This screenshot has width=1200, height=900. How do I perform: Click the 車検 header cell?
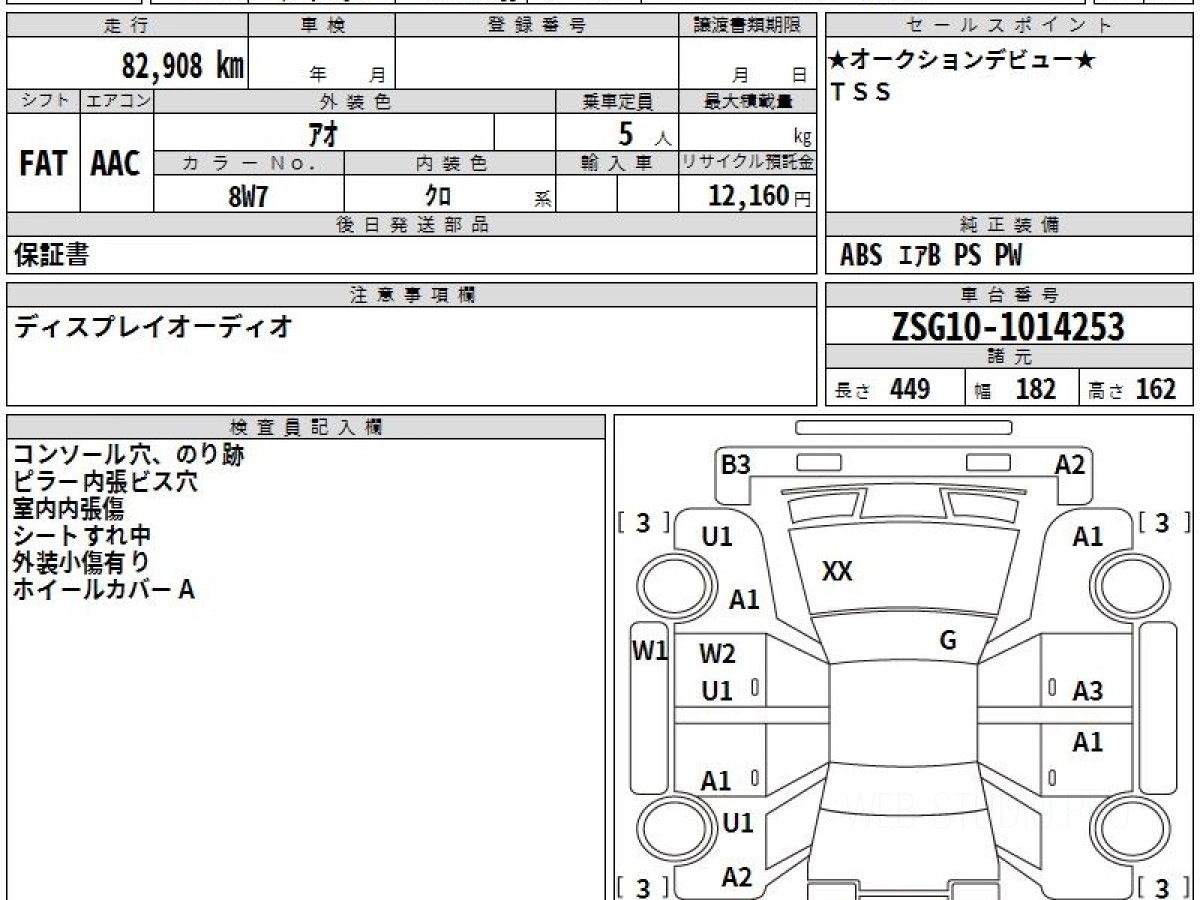tap(322, 25)
